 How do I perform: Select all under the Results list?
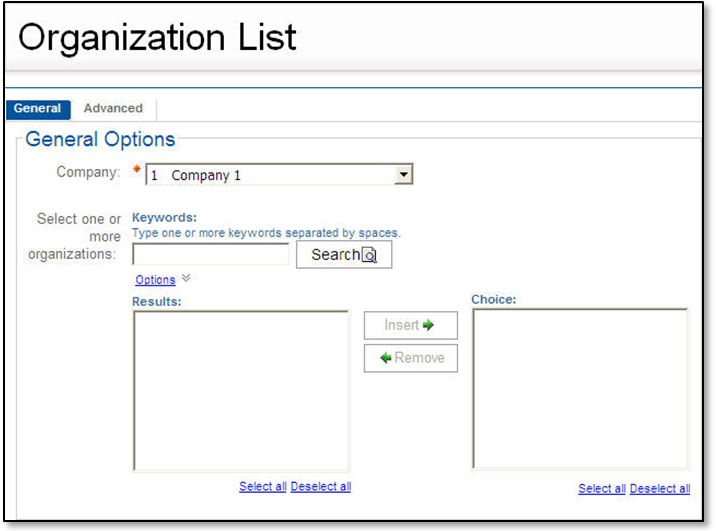tap(263, 487)
